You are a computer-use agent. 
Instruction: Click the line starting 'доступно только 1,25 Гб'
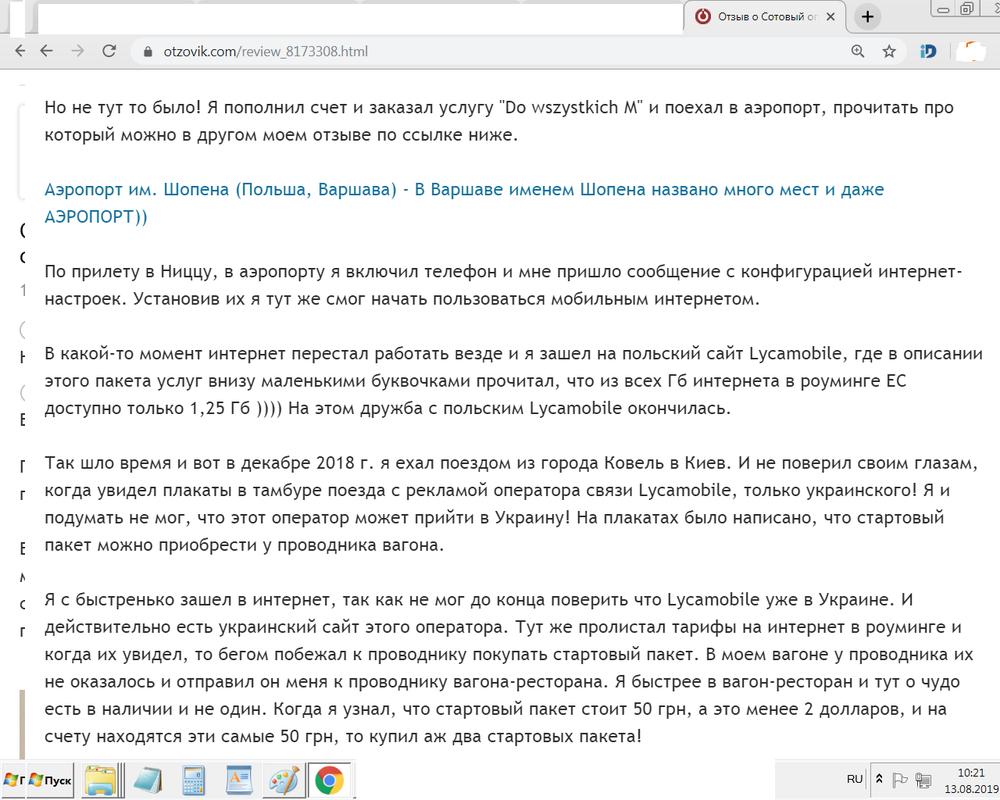388,408
